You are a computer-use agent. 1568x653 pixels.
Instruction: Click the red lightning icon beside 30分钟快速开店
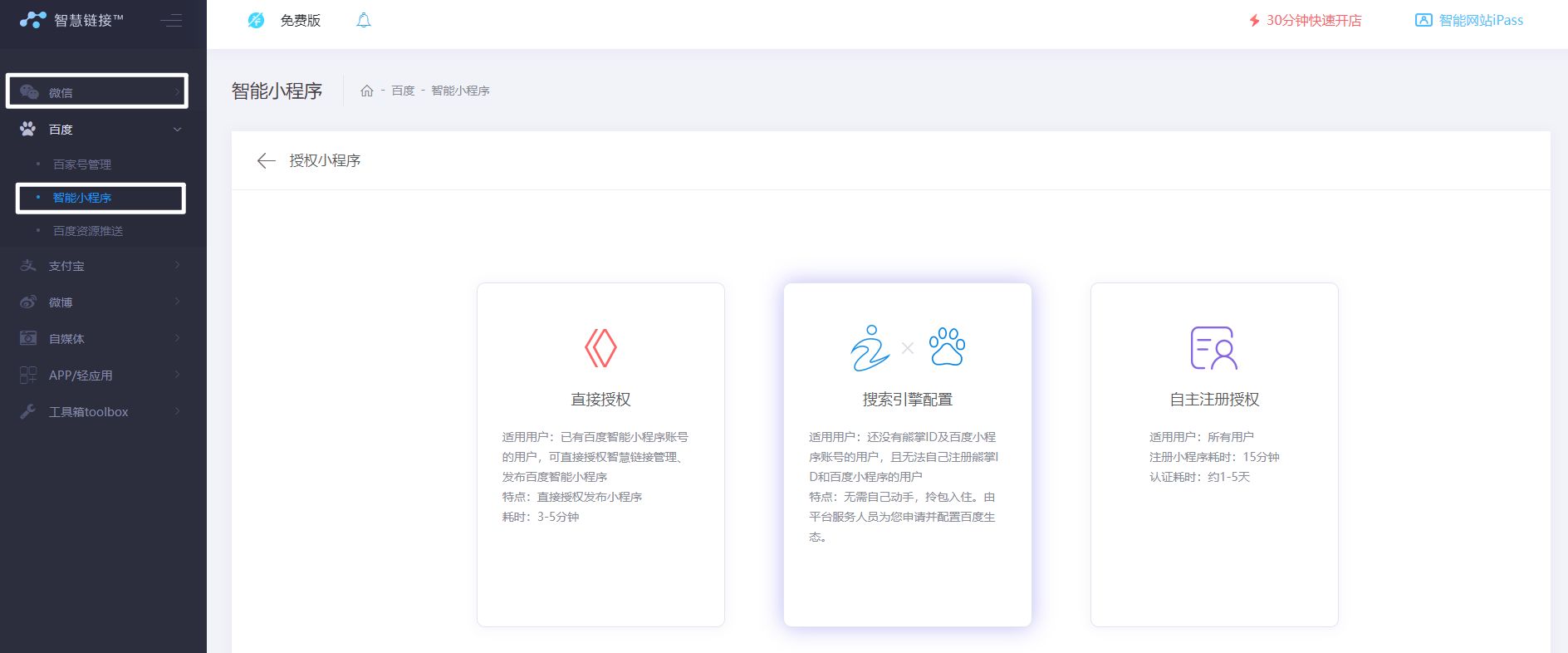click(1255, 20)
